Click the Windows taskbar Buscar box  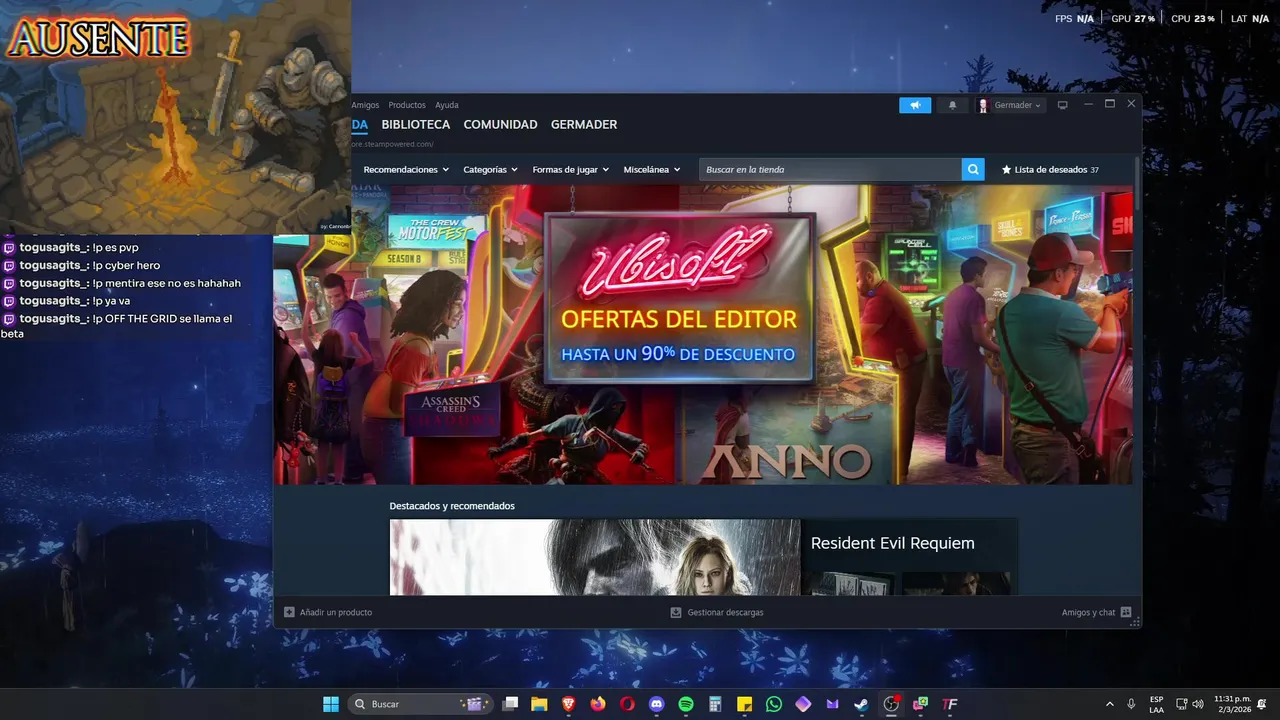point(421,704)
